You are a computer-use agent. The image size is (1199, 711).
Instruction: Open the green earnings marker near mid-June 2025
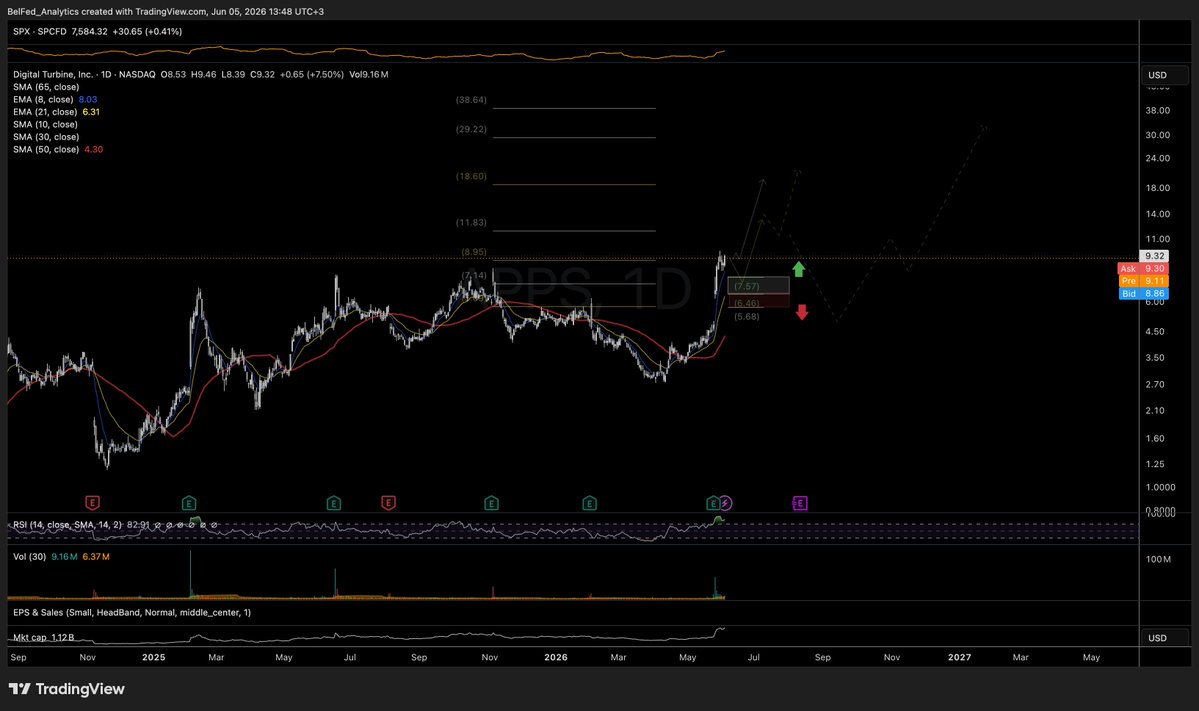(333, 503)
